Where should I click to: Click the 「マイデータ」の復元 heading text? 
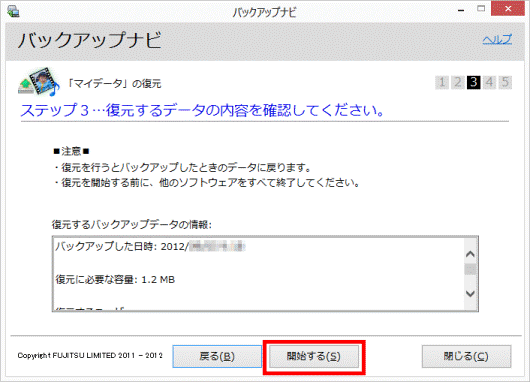coord(113,83)
